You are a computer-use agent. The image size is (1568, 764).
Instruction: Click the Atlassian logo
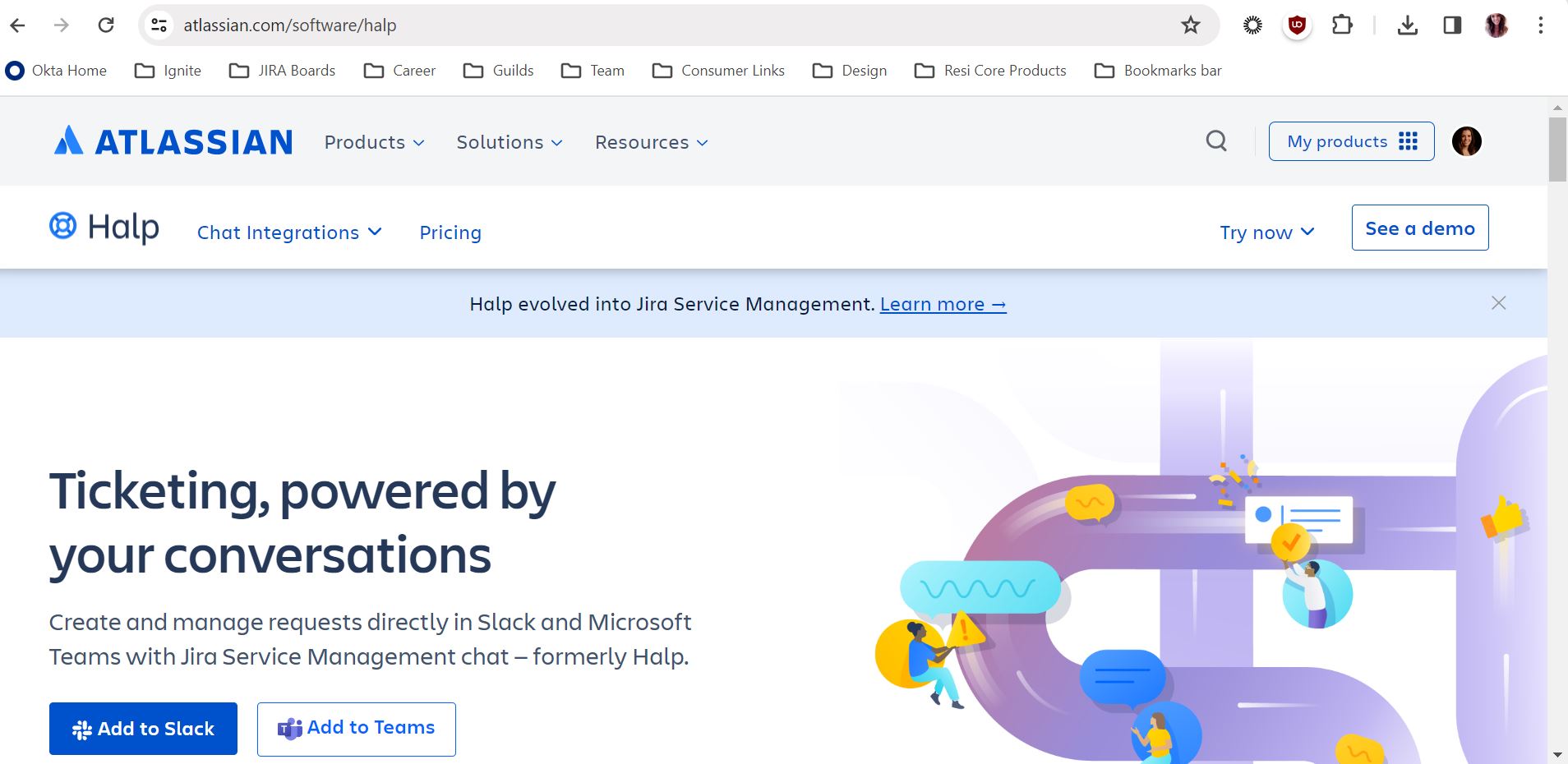[172, 140]
